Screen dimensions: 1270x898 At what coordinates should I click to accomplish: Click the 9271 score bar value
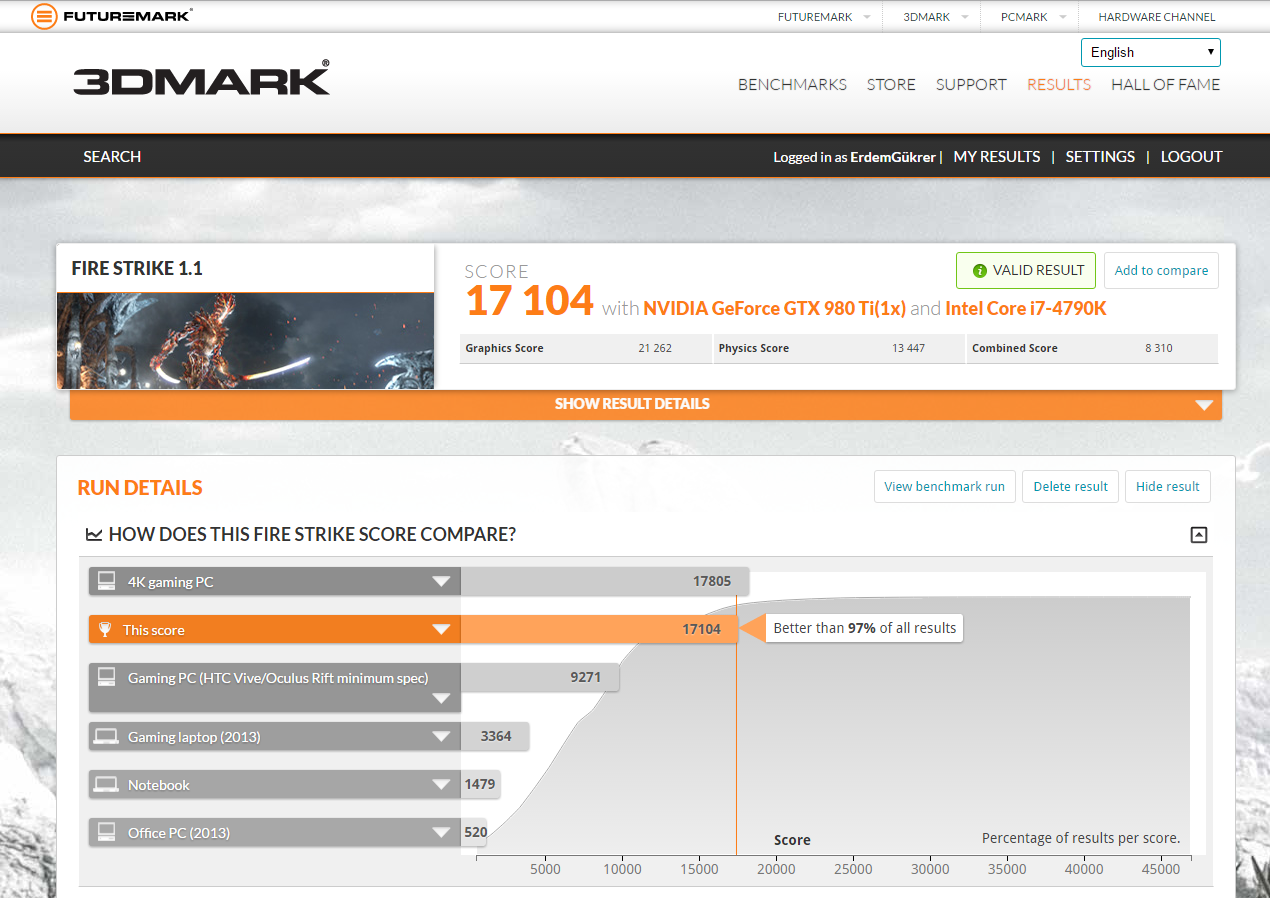click(585, 677)
